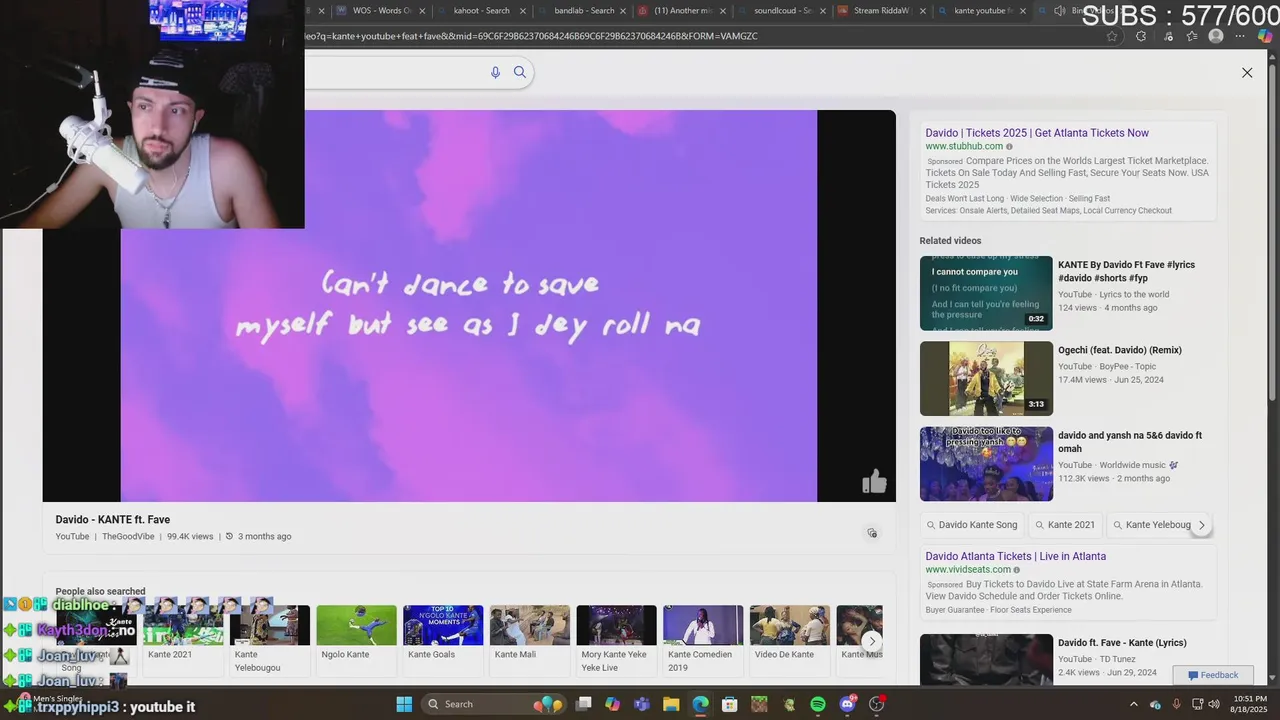Open Windows Start menu
The width and height of the screenshot is (1280, 720).
[x=404, y=704]
